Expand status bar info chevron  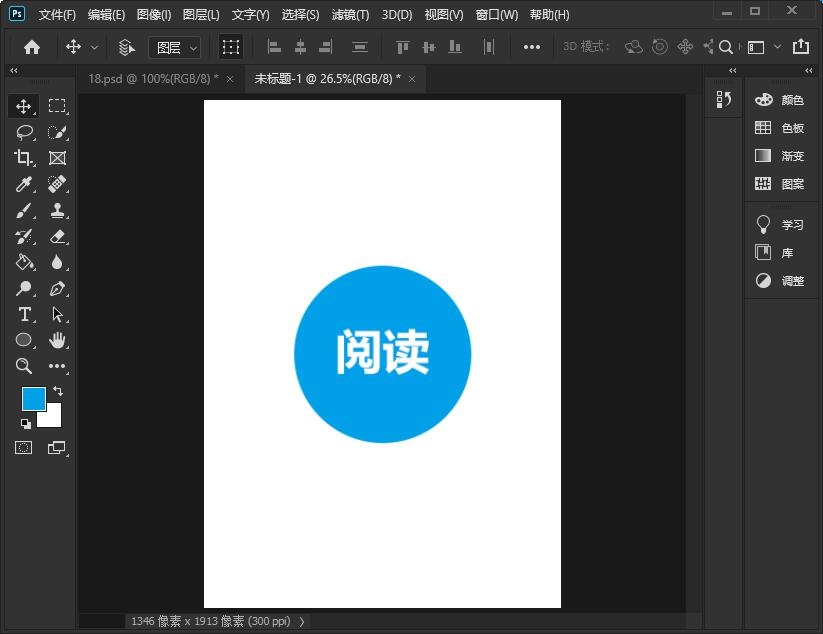tap(302, 621)
